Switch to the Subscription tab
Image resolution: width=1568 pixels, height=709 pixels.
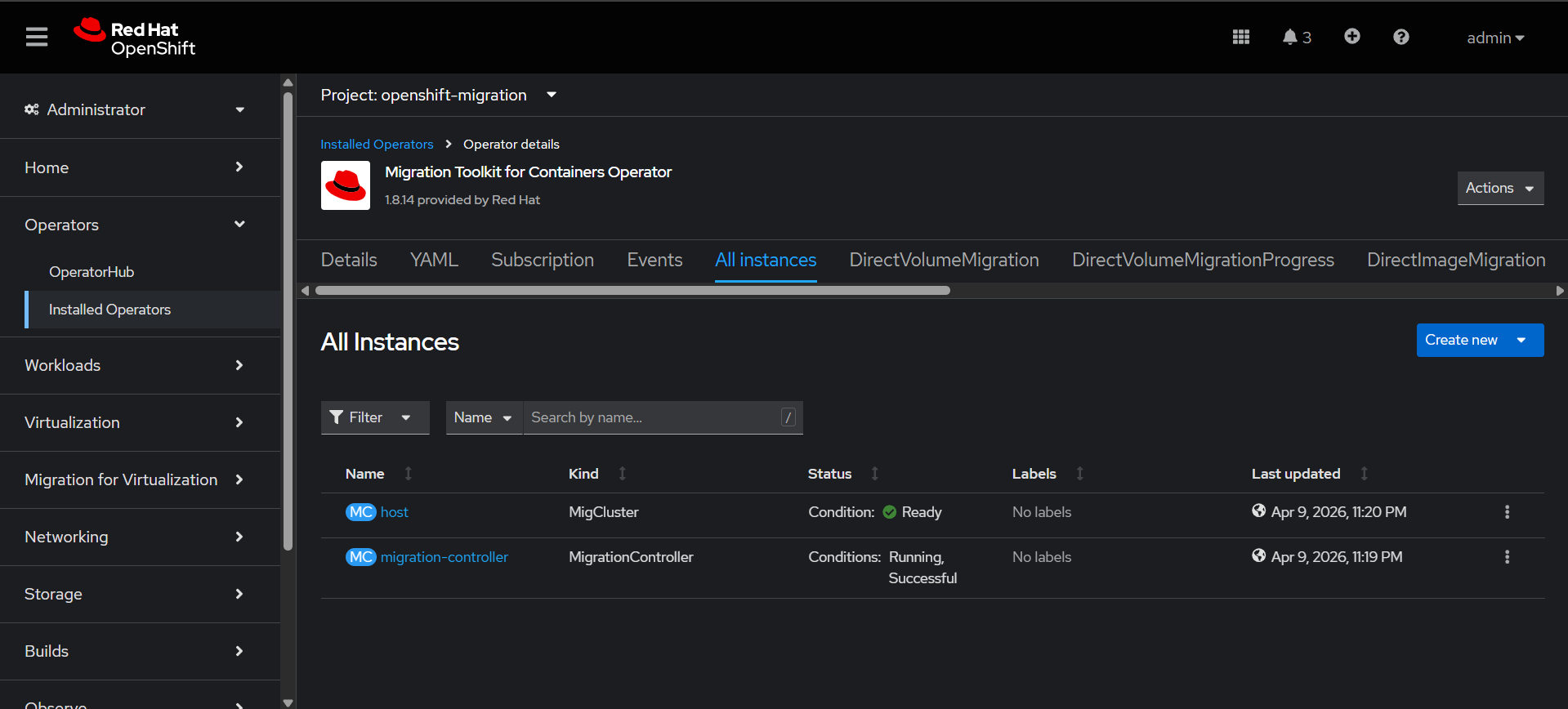pyautogui.click(x=542, y=260)
